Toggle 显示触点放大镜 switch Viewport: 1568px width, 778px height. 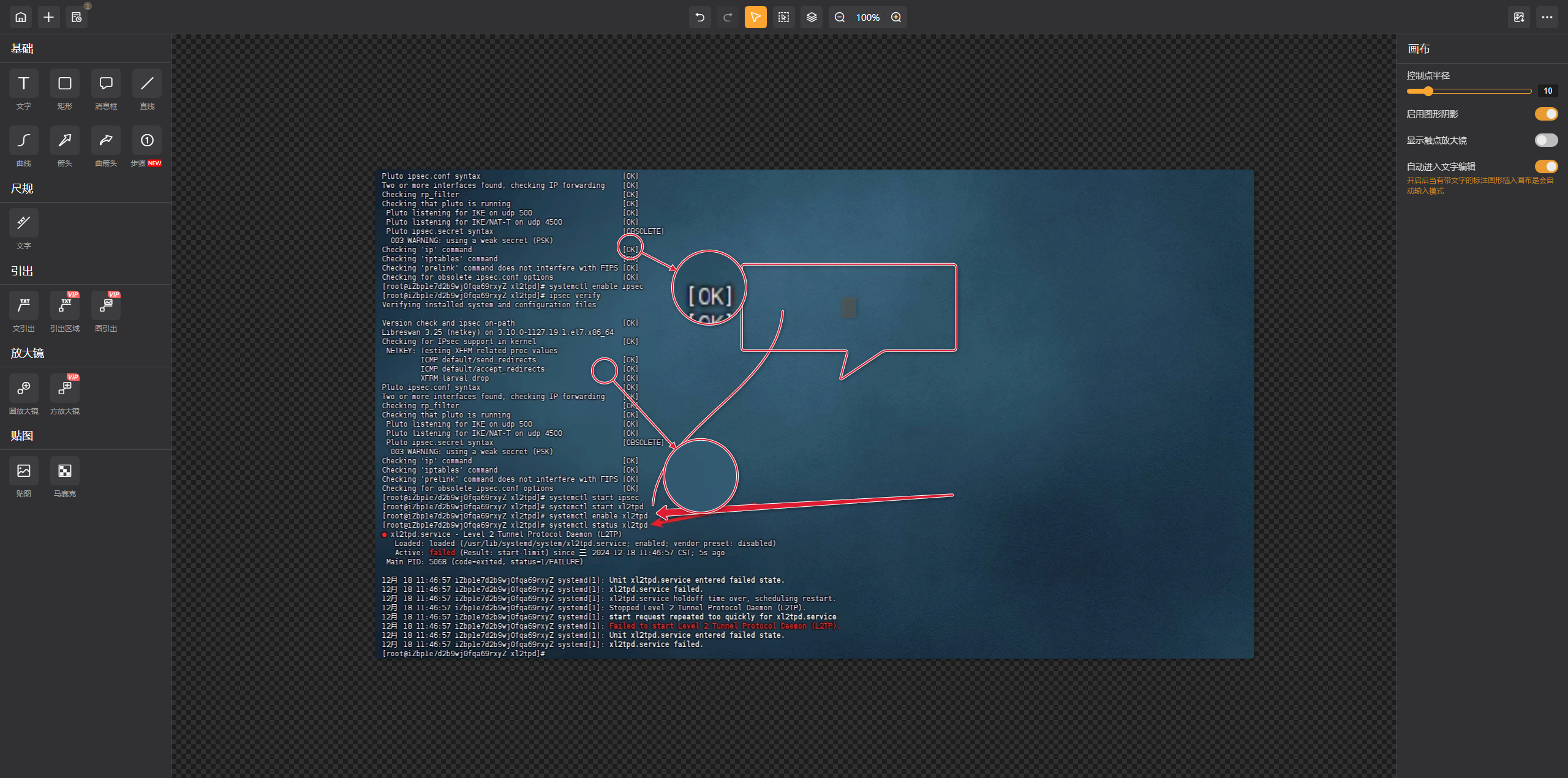point(1546,140)
